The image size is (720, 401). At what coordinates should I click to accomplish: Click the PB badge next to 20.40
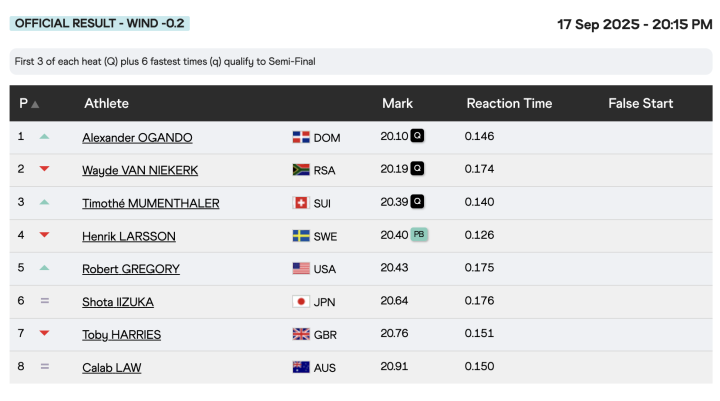(x=420, y=235)
